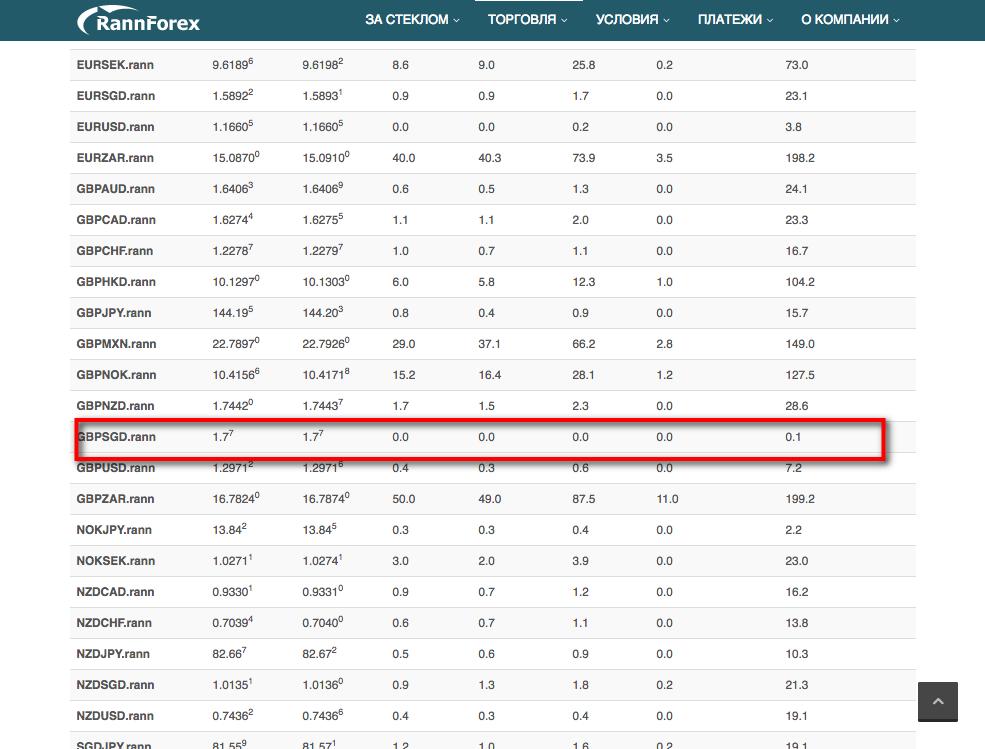This screenshot has height=749, width=985.
Task: Click the 11.0 value in GBPZAR row
Action: 667,499
